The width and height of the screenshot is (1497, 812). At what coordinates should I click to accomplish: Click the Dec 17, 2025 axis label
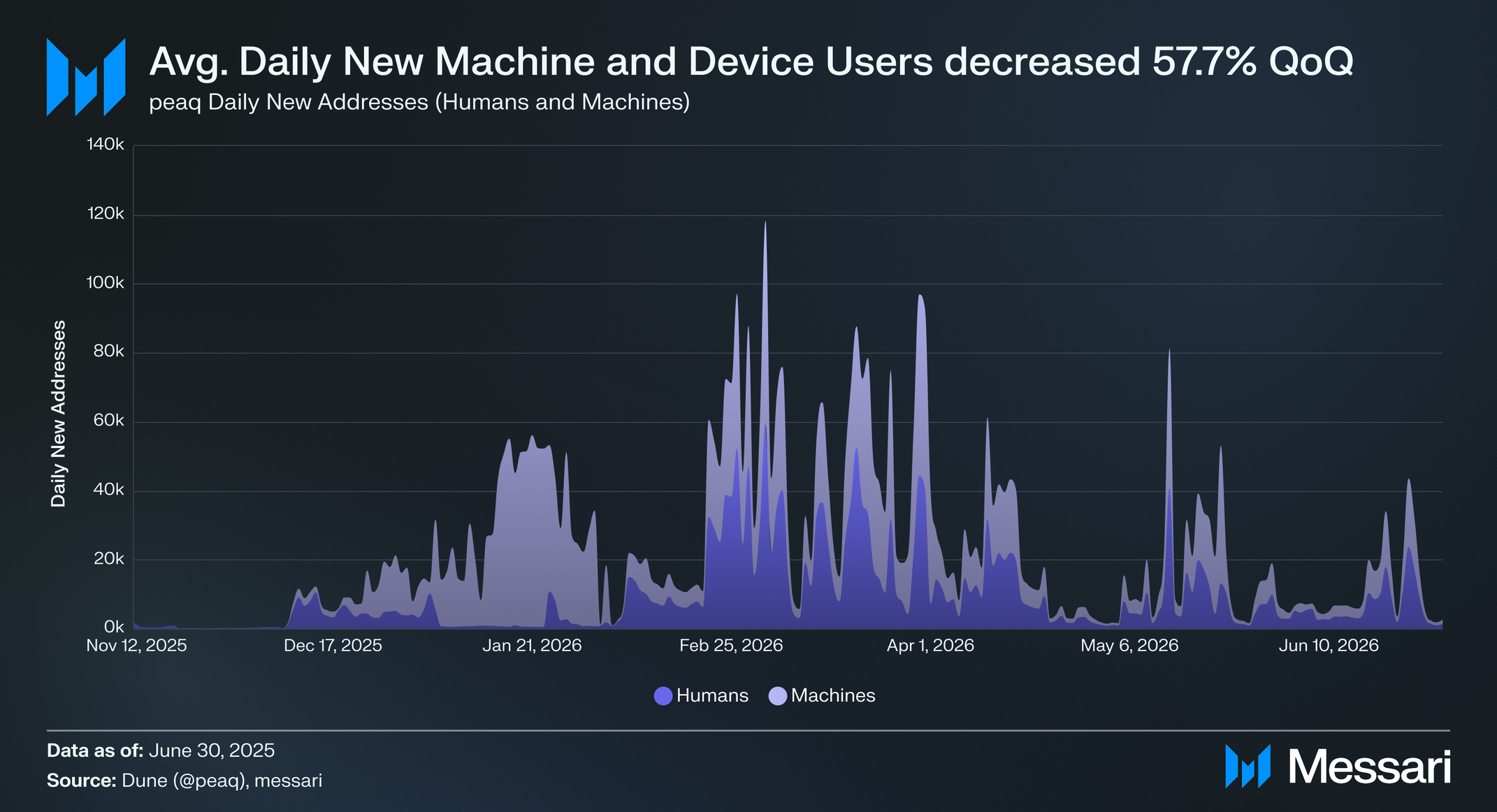[x=333, y=646]
